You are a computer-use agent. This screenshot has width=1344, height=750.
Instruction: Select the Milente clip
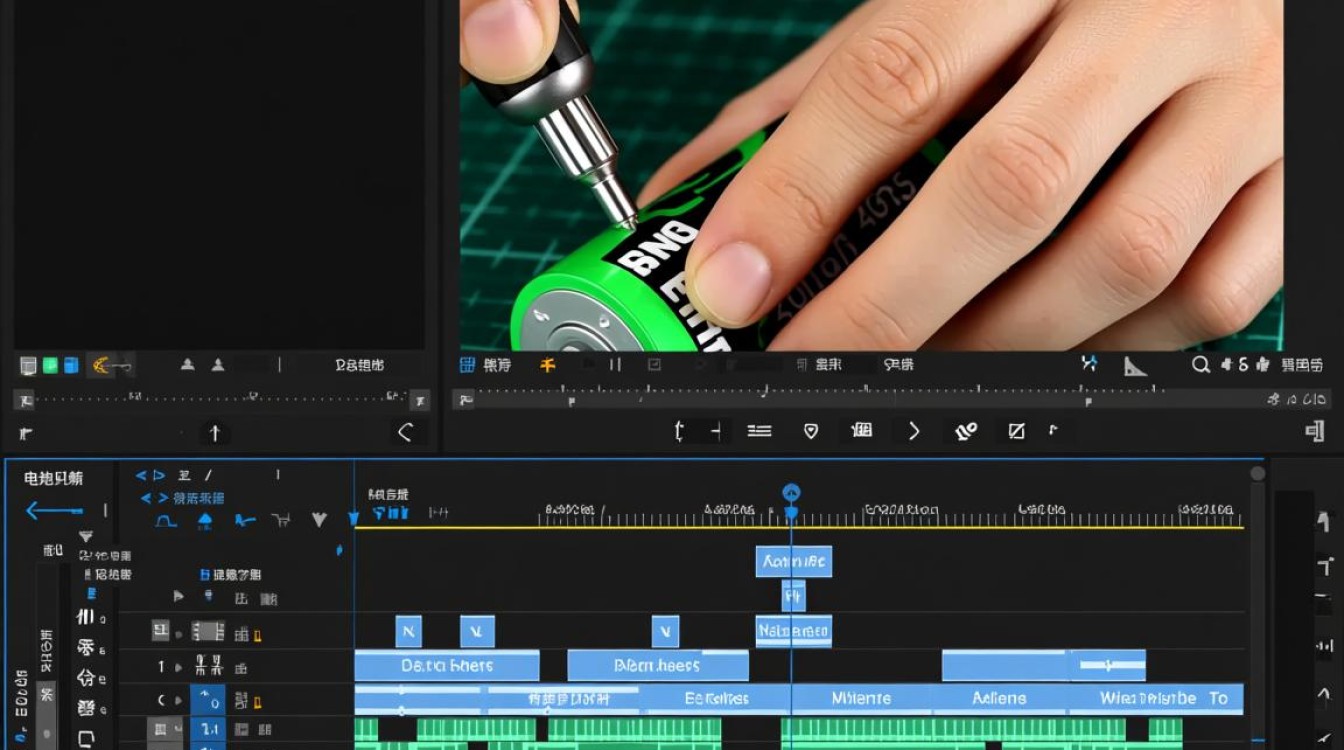tap(861, 698)
